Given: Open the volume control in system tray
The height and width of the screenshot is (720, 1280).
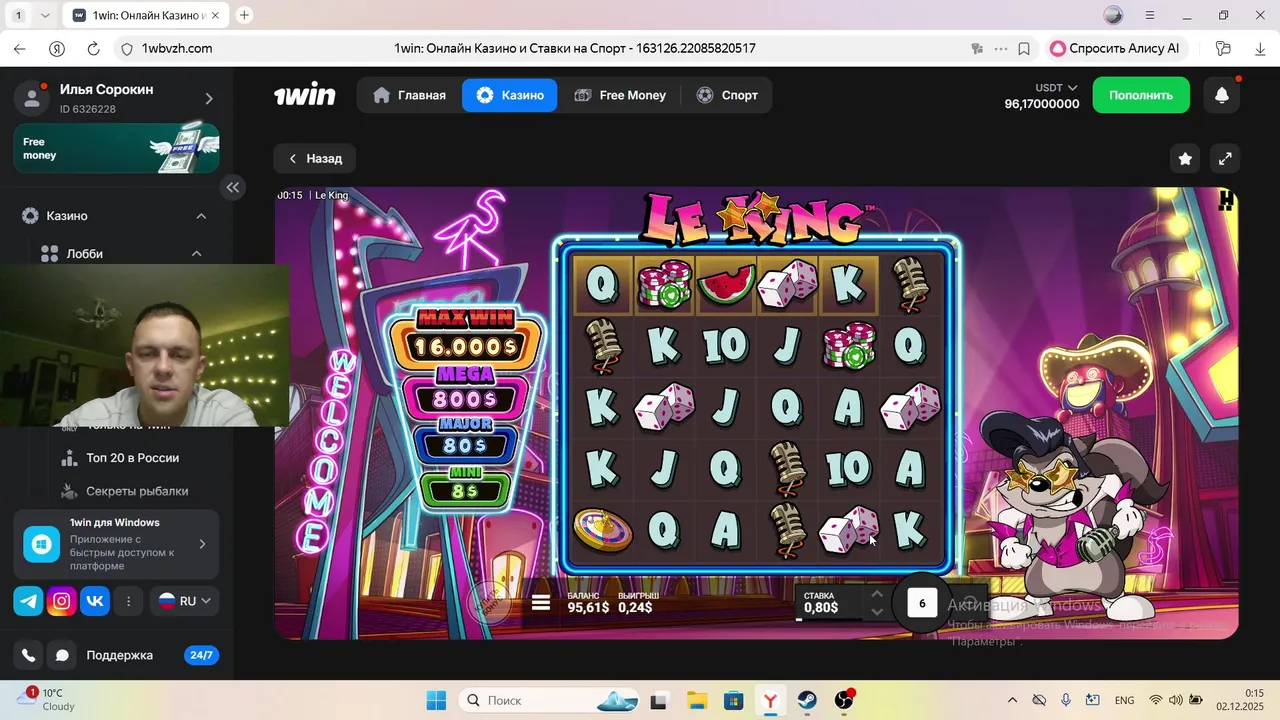Looking at the screenshot, I should click(x=1175, y=700).
